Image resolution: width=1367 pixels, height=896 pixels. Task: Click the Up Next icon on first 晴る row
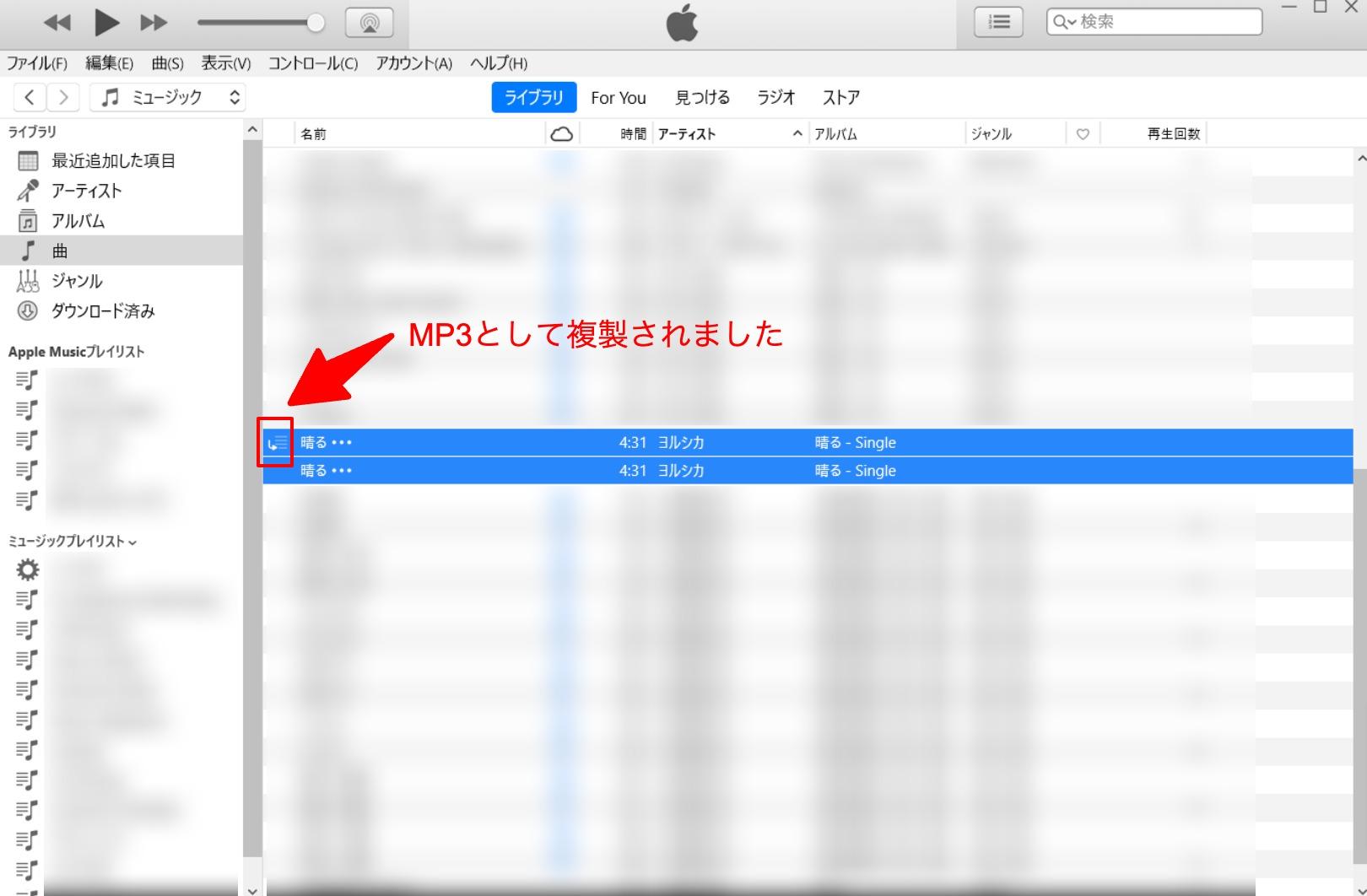tap(278, 442)
